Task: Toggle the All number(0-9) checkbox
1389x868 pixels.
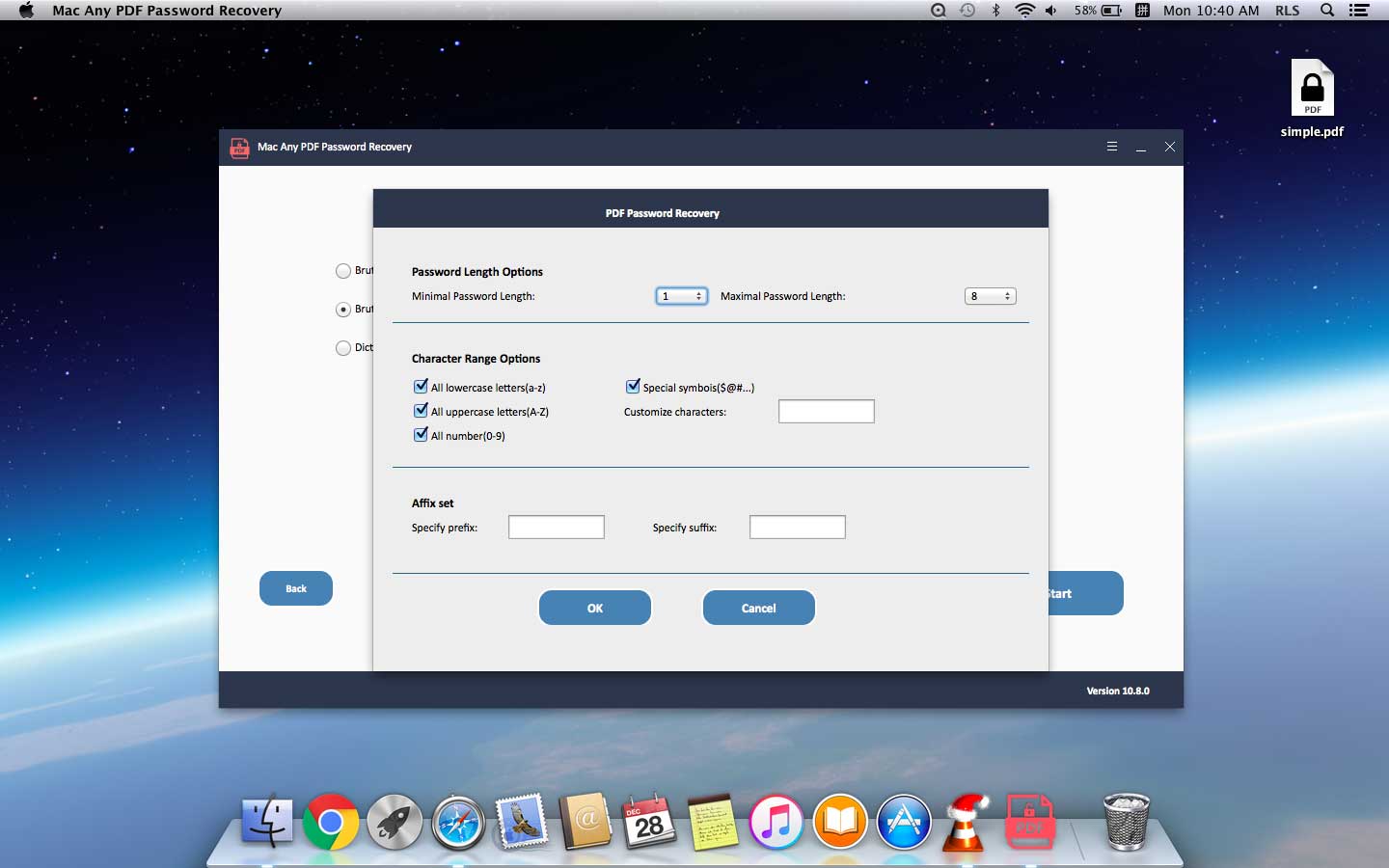Action: coord(421,435)
